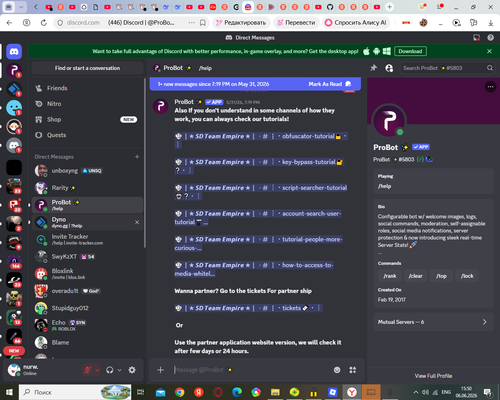The height and width of the screenshot is (400, 500).
Task: Open tickets channel link
Action: click(x=248, y=308)
